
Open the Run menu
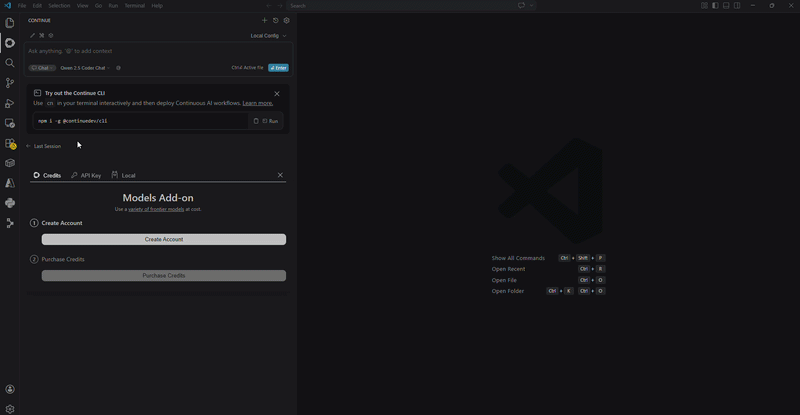[x=113, y=6]
